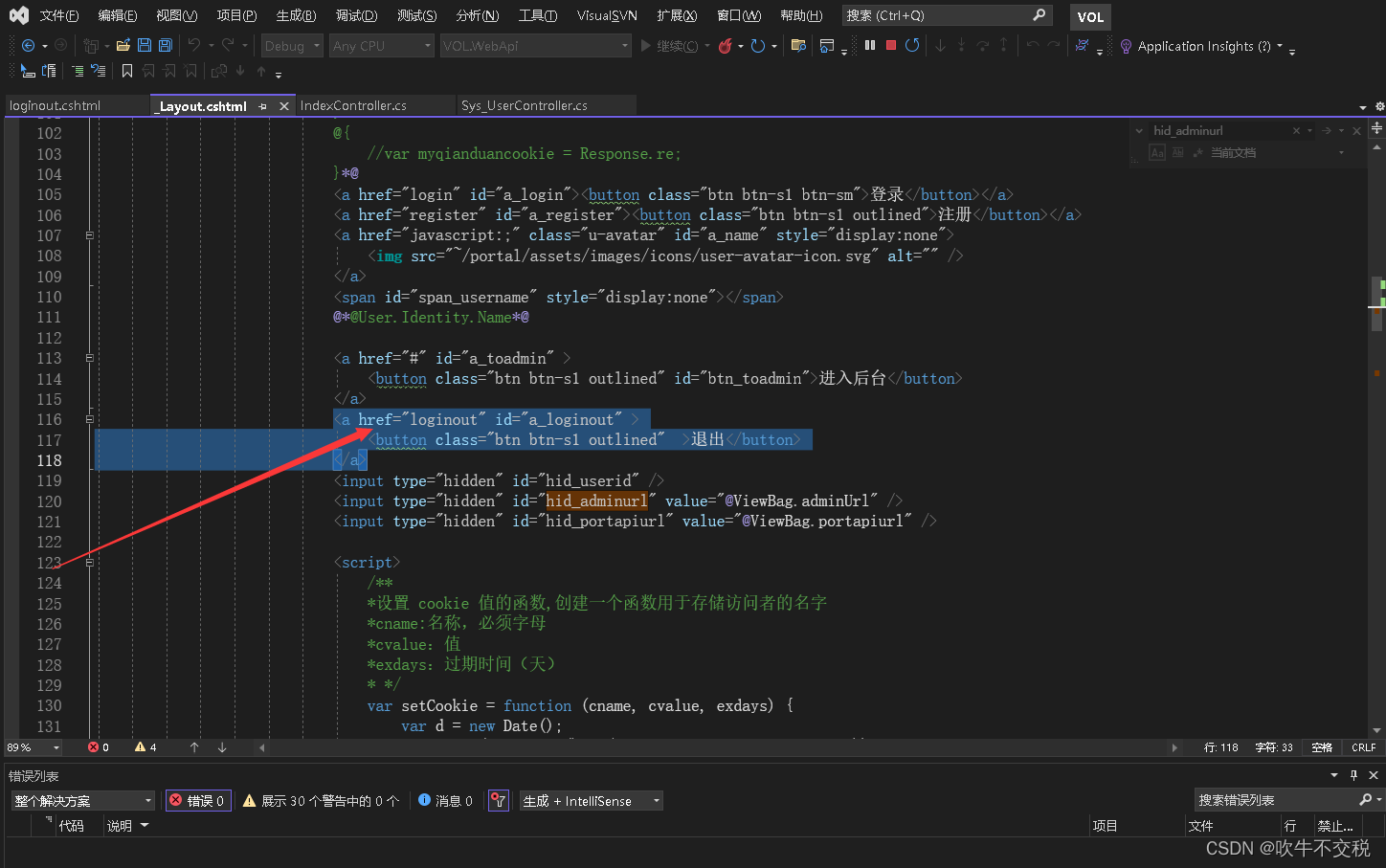Pause debugging with Break All
The image size is (1386, 868).
(x=870, y=45)
